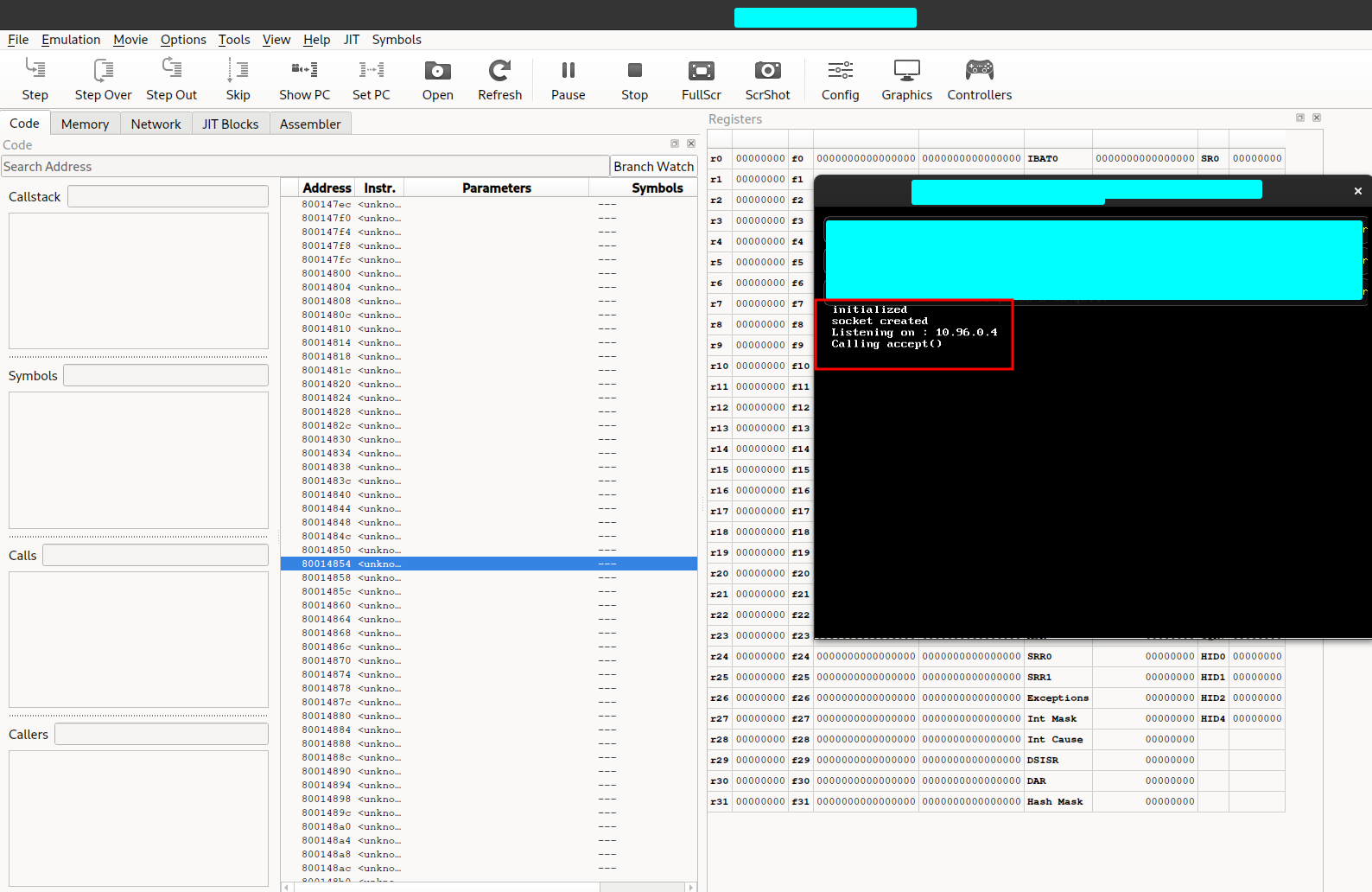Open the Emulation menu
The width and height of the screenshot is (1372, 892).
pyautogui.click(x=71, y=40)
